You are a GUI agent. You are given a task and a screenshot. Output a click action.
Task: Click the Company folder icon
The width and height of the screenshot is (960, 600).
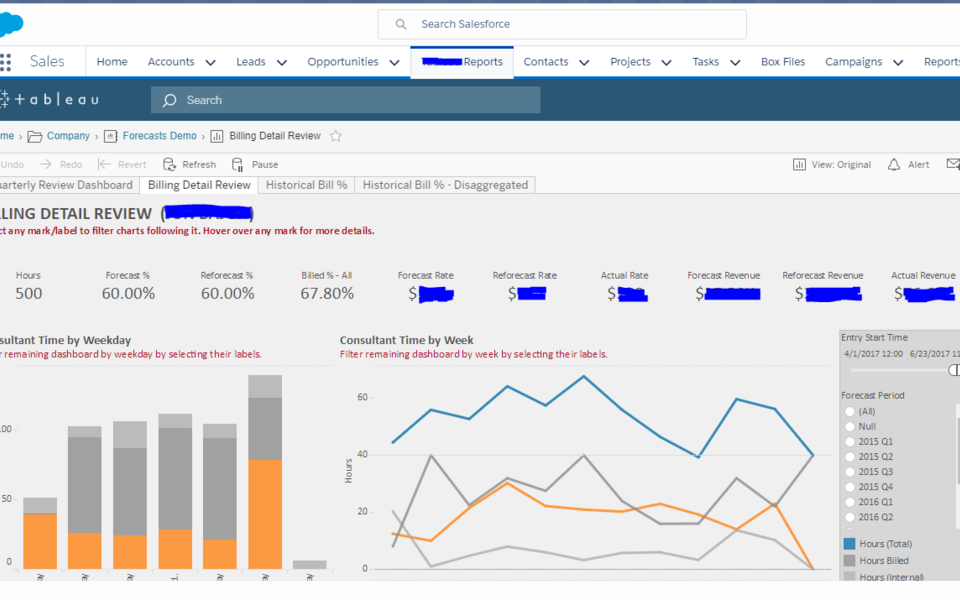coord(35,136)
